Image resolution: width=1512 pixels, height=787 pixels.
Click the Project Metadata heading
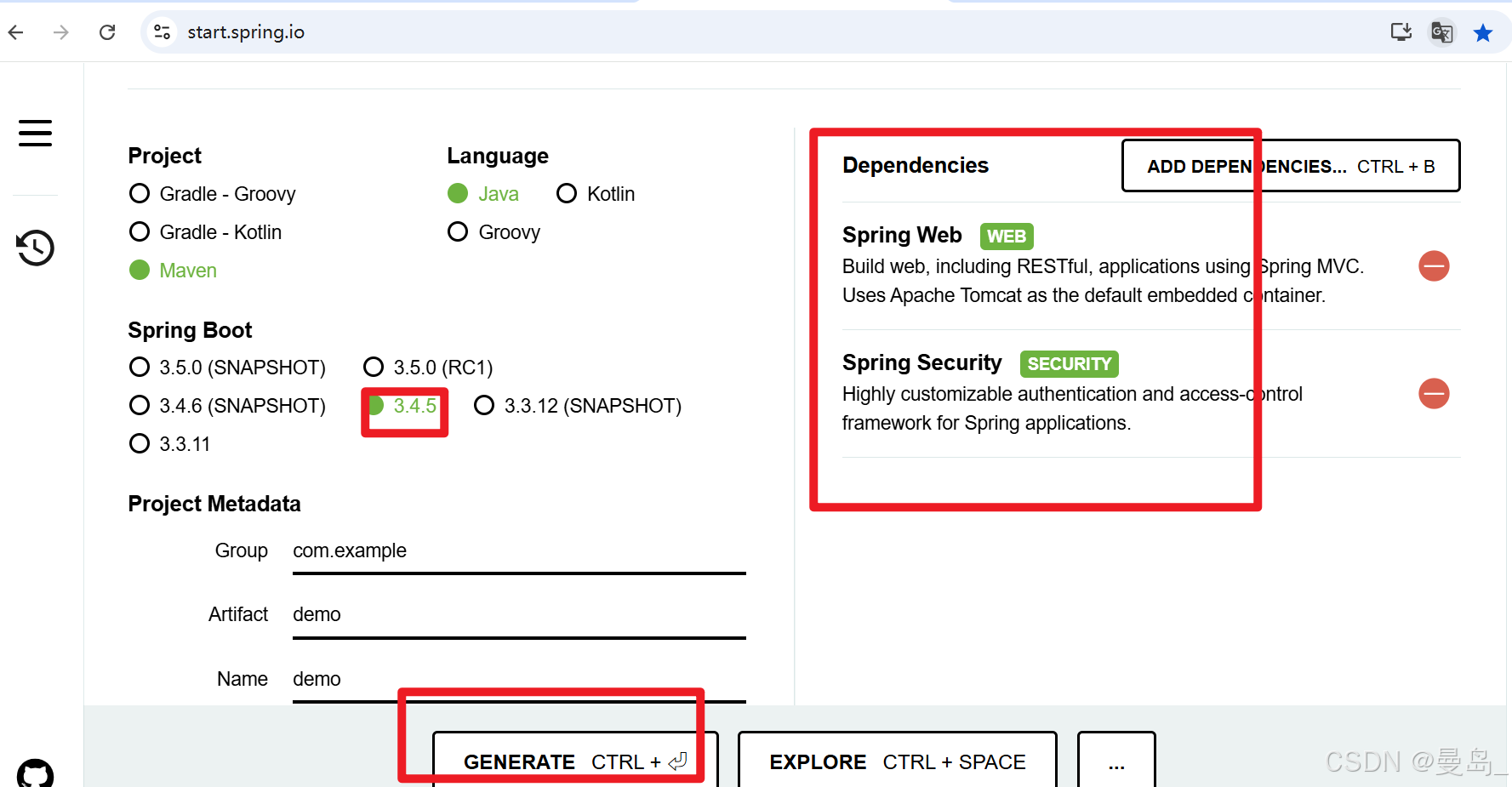coord(214,504)
